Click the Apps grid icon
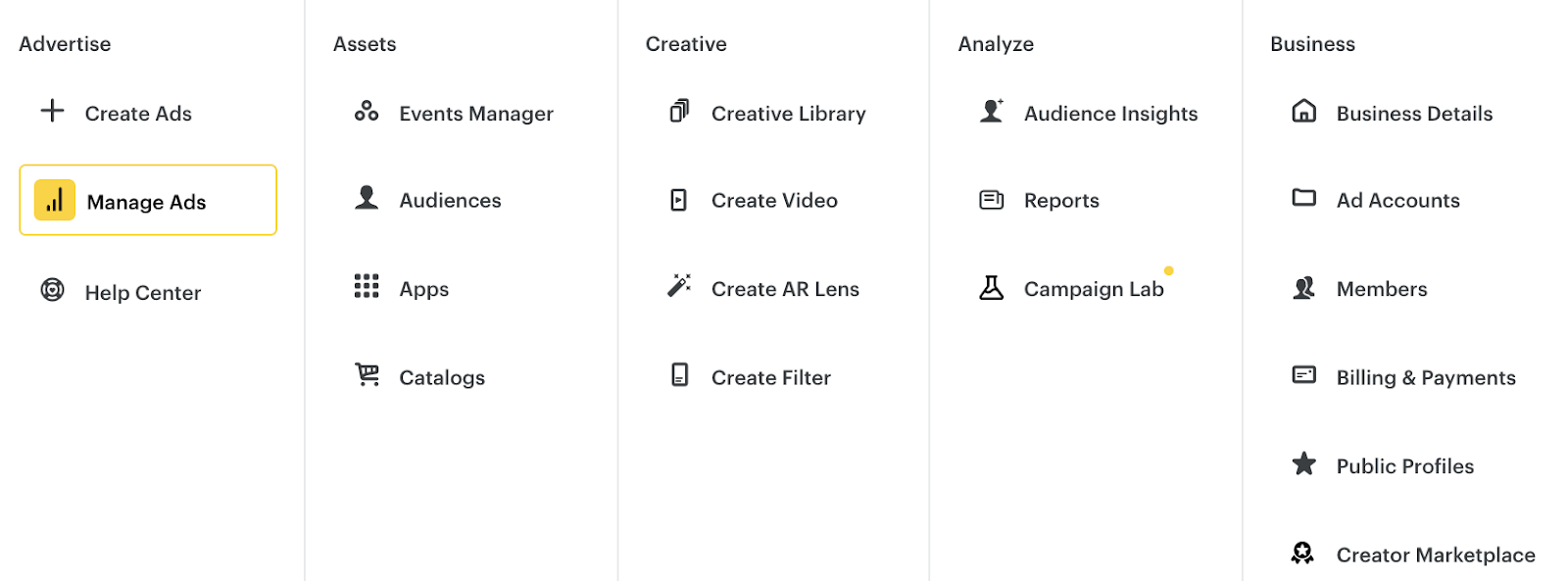The height and width of the screenshot is (581, 1568). pyautogui.click(x=367, y=286)
